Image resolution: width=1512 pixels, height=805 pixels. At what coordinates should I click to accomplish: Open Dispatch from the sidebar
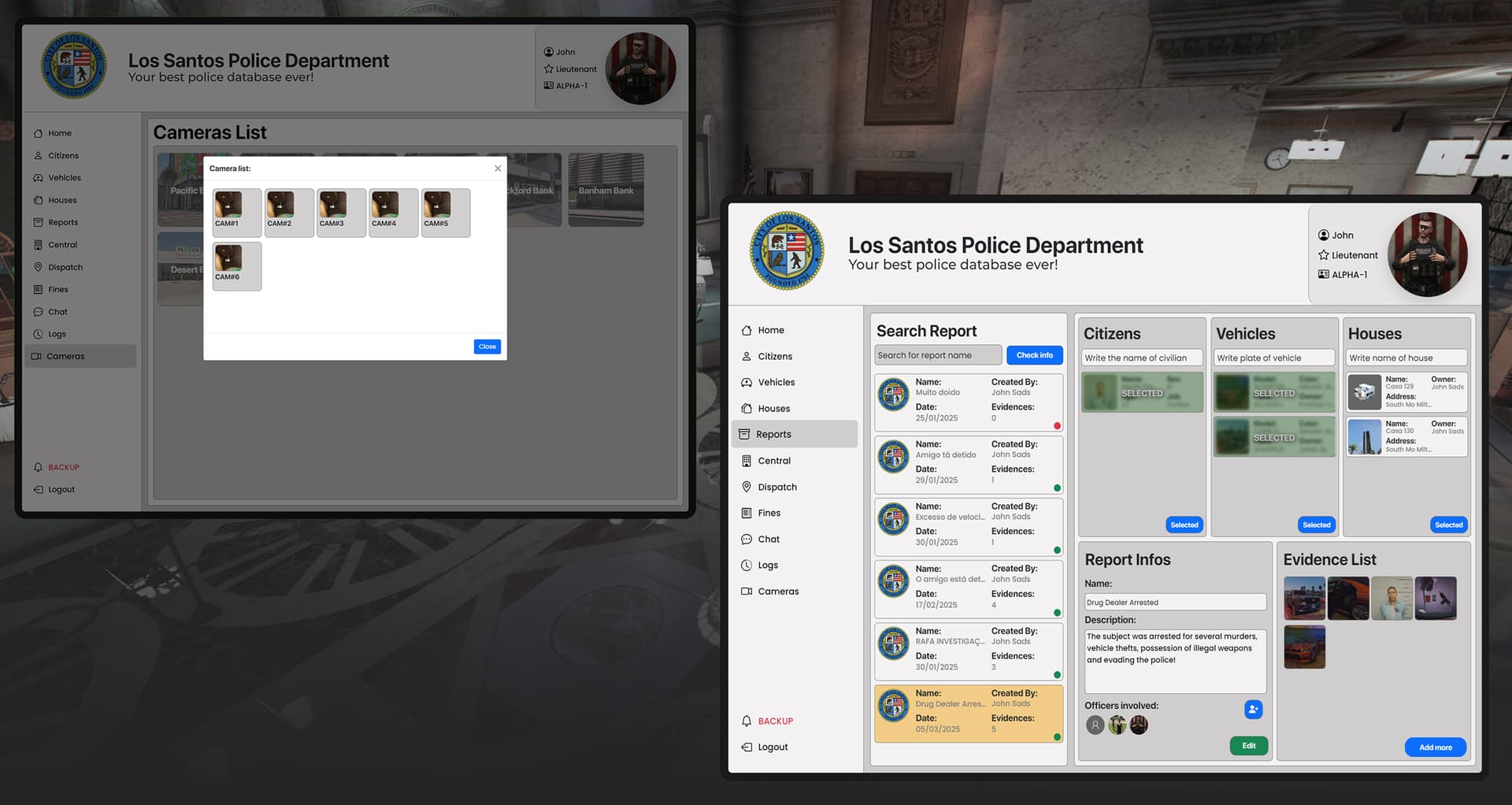pos(776,487)
